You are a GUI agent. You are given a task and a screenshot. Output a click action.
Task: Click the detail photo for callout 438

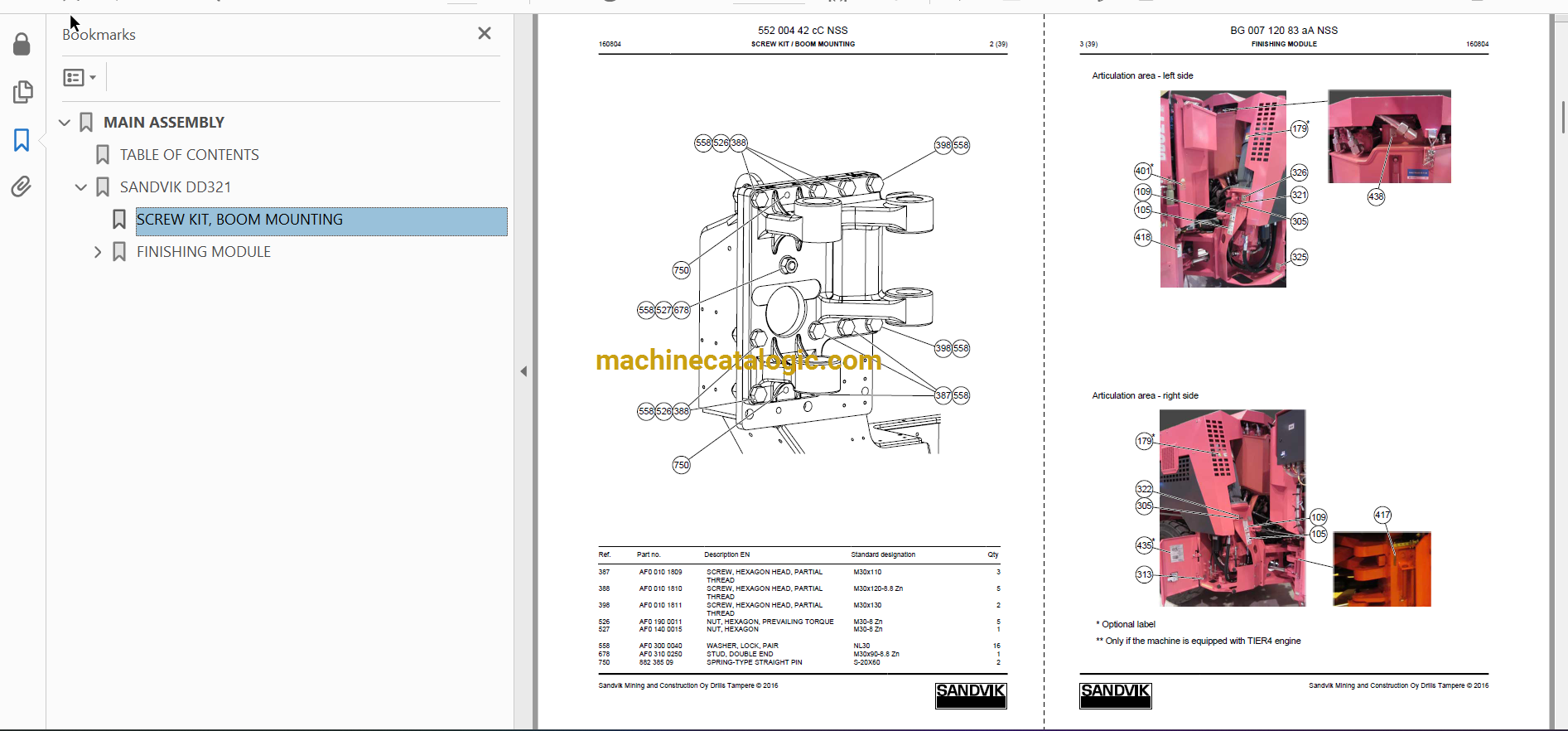click(x=1389, y=137)
